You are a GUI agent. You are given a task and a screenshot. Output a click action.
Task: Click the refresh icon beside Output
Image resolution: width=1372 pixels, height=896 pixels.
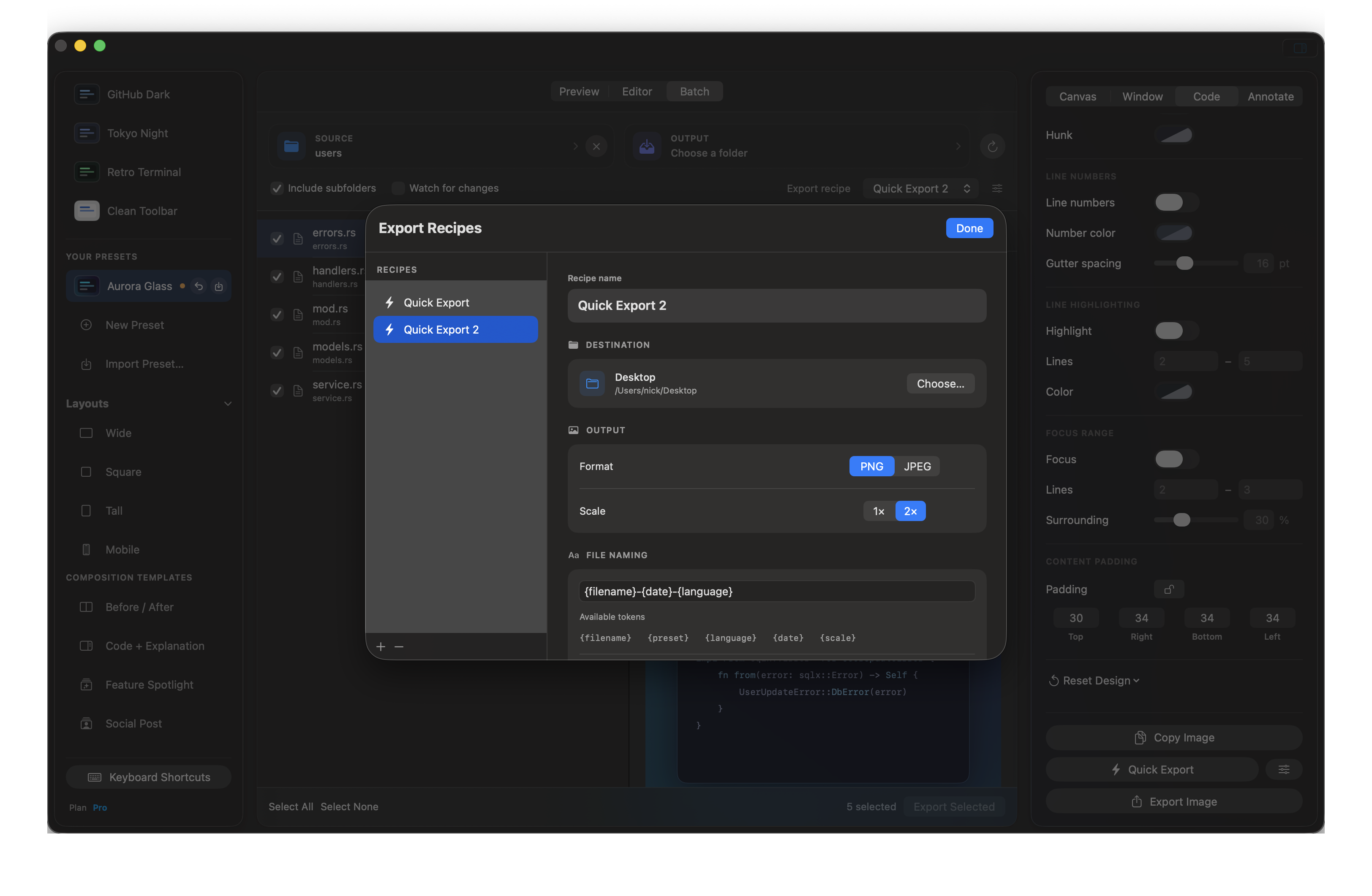click(992, 147)
